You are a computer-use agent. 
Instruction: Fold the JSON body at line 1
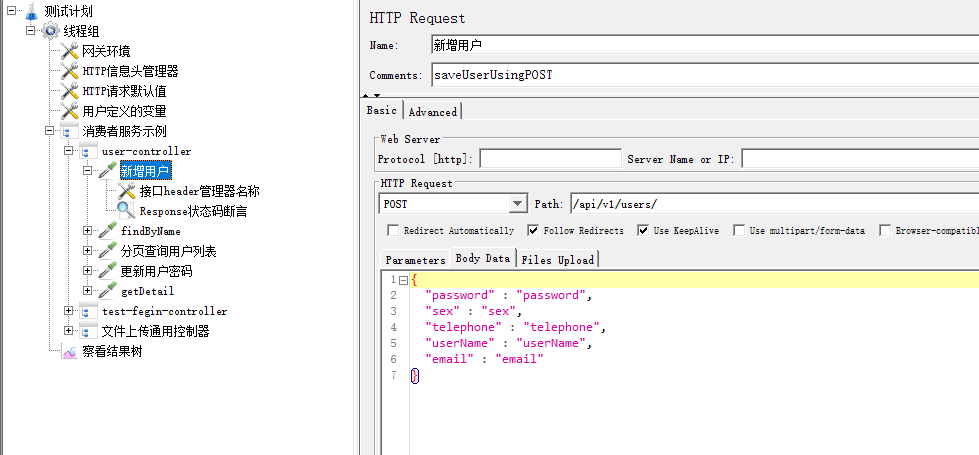point(403,280)
